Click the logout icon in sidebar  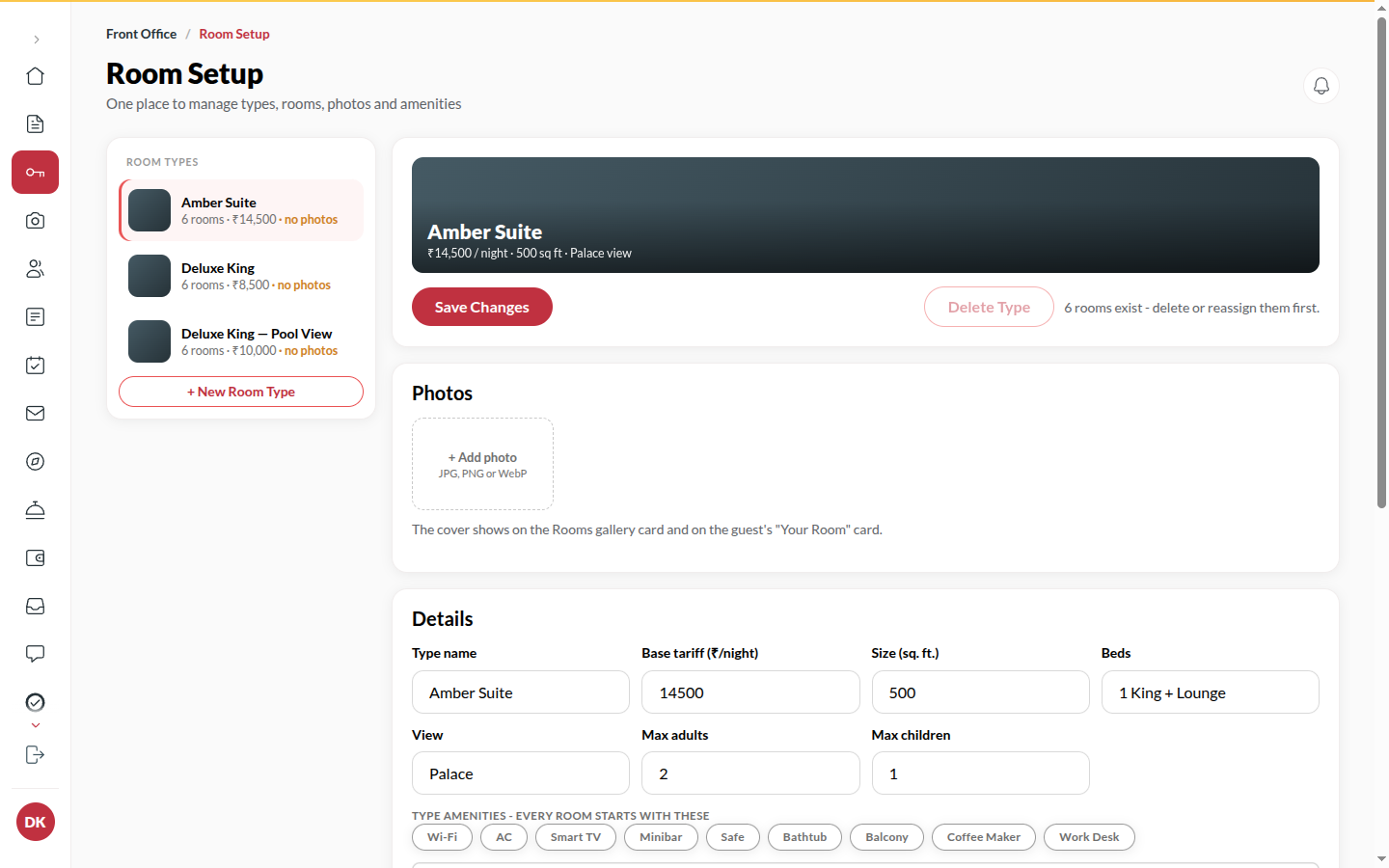(x=36, y=754)
